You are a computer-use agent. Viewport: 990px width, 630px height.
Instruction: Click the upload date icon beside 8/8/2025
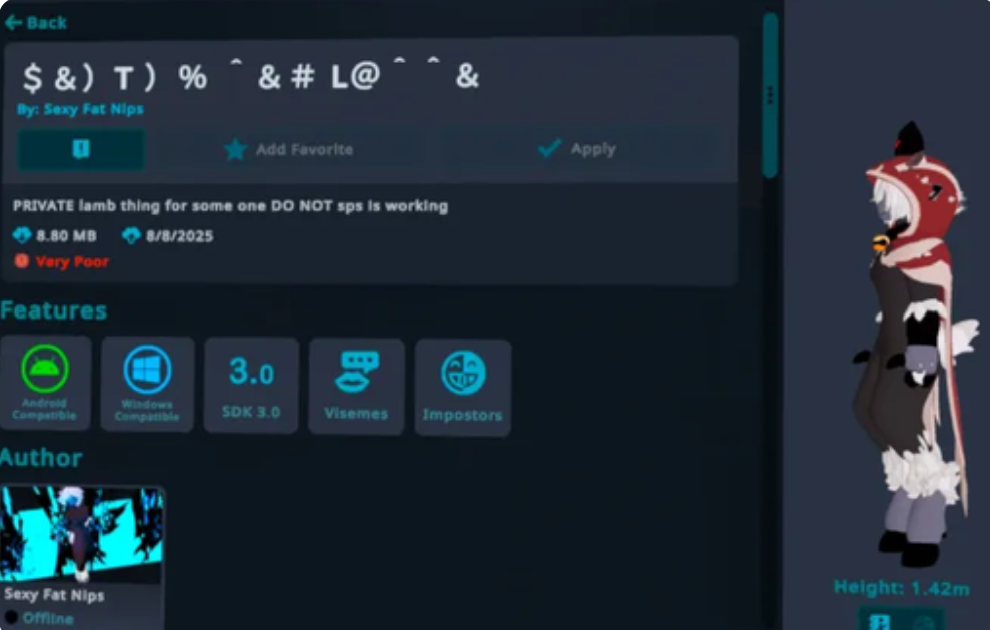(x=131, y=236)
